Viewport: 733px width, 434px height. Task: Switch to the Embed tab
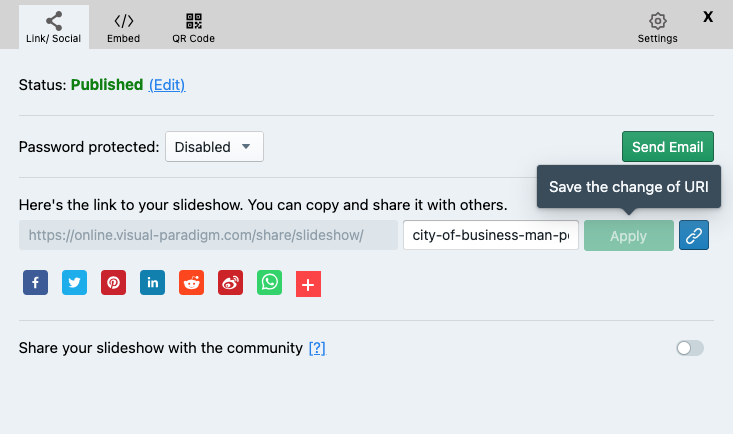click(x=123, y=28)
